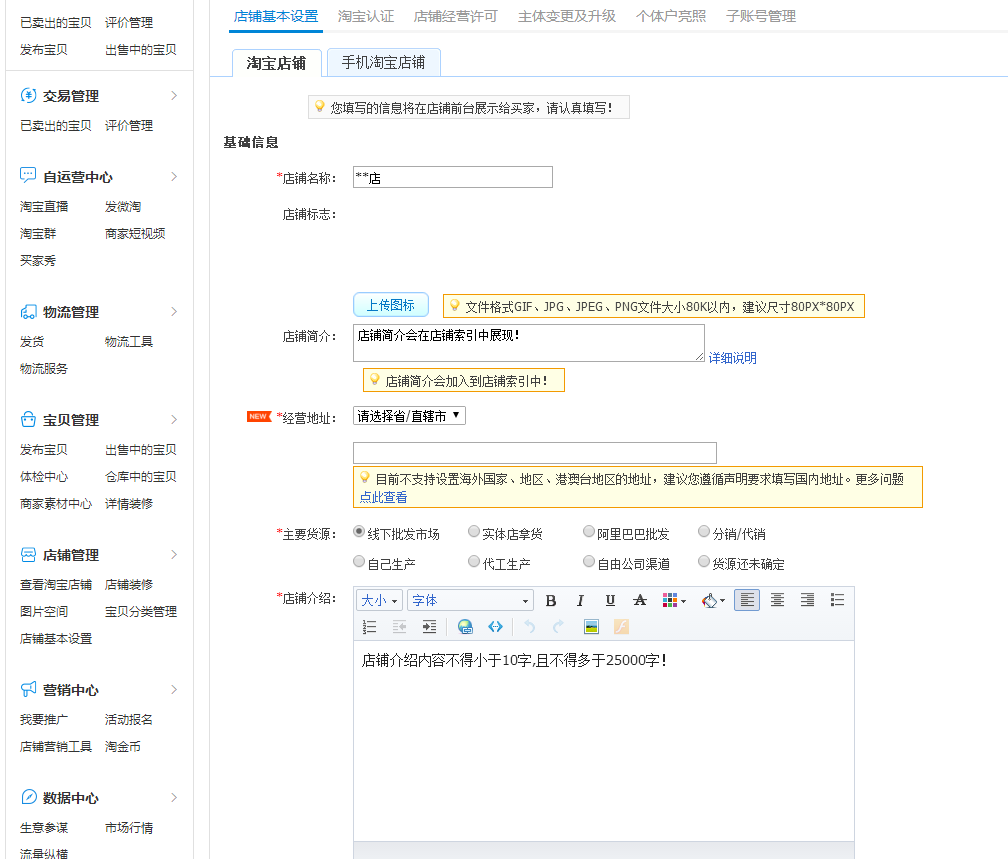Center-align editor text
The image size is (1008, 859).
pyautogui.click(x=777, y=600)
